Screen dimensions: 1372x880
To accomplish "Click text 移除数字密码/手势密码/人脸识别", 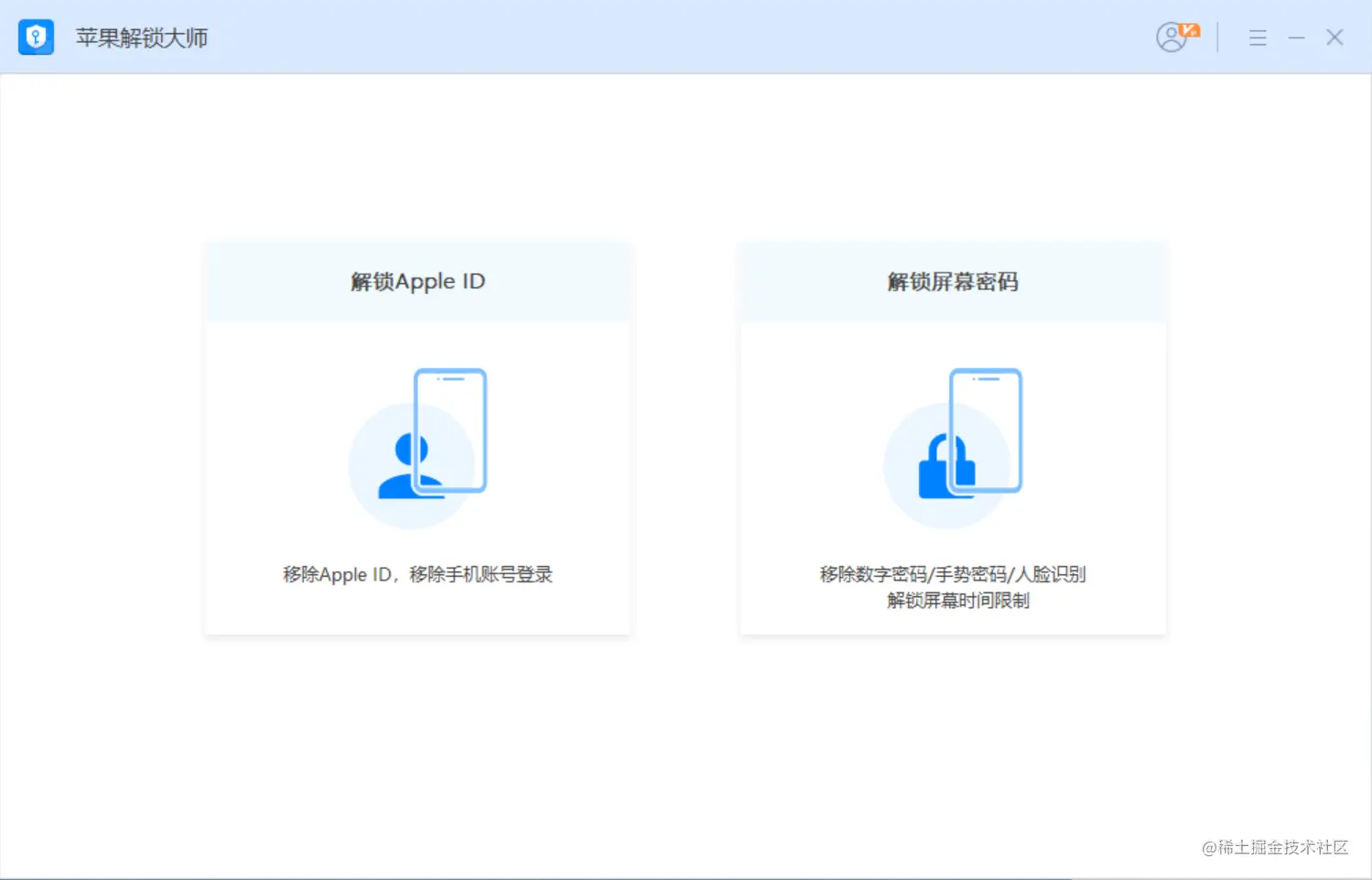I will tap(953, 574).
